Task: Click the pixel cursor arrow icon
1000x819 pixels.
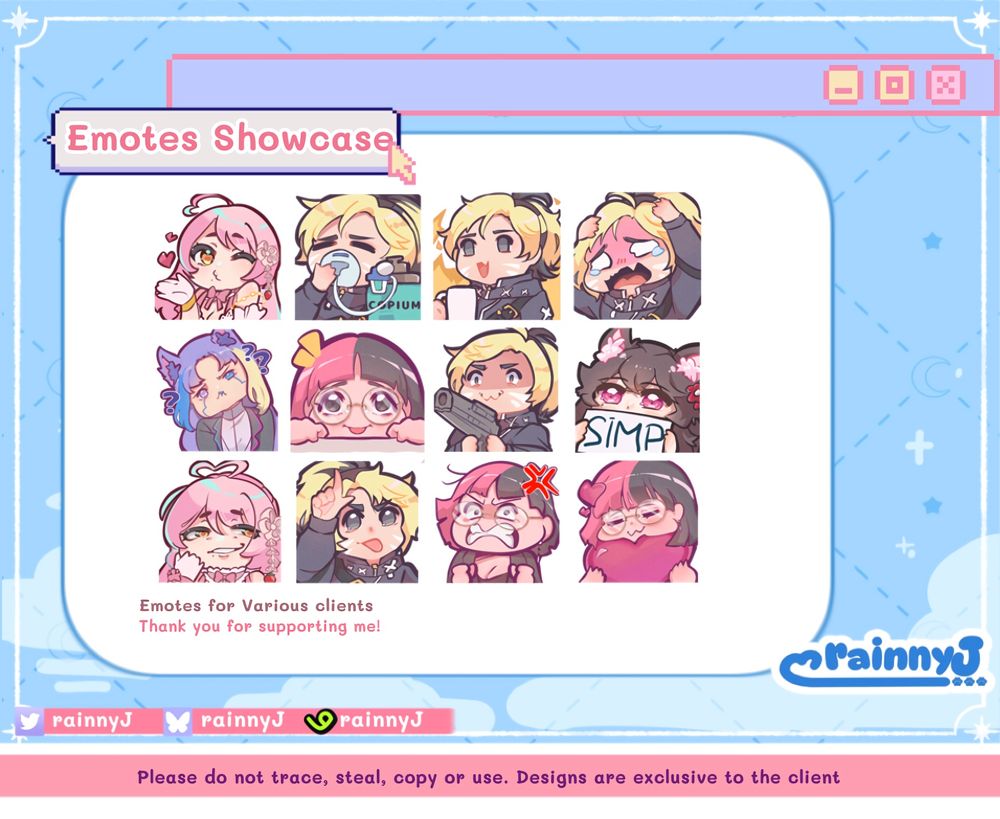Action: coord(403,164)
